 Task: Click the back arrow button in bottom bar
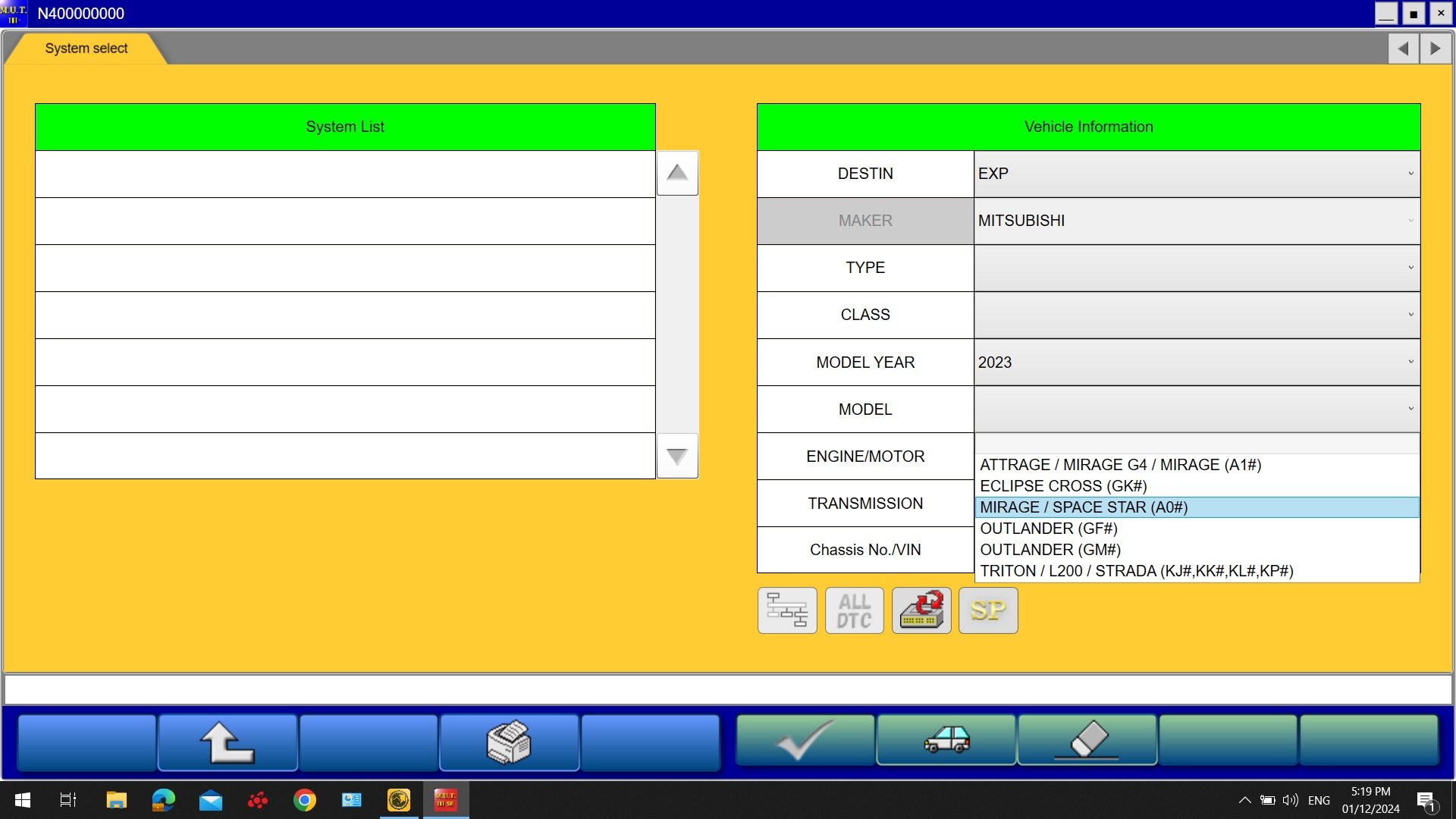(227, 742)
